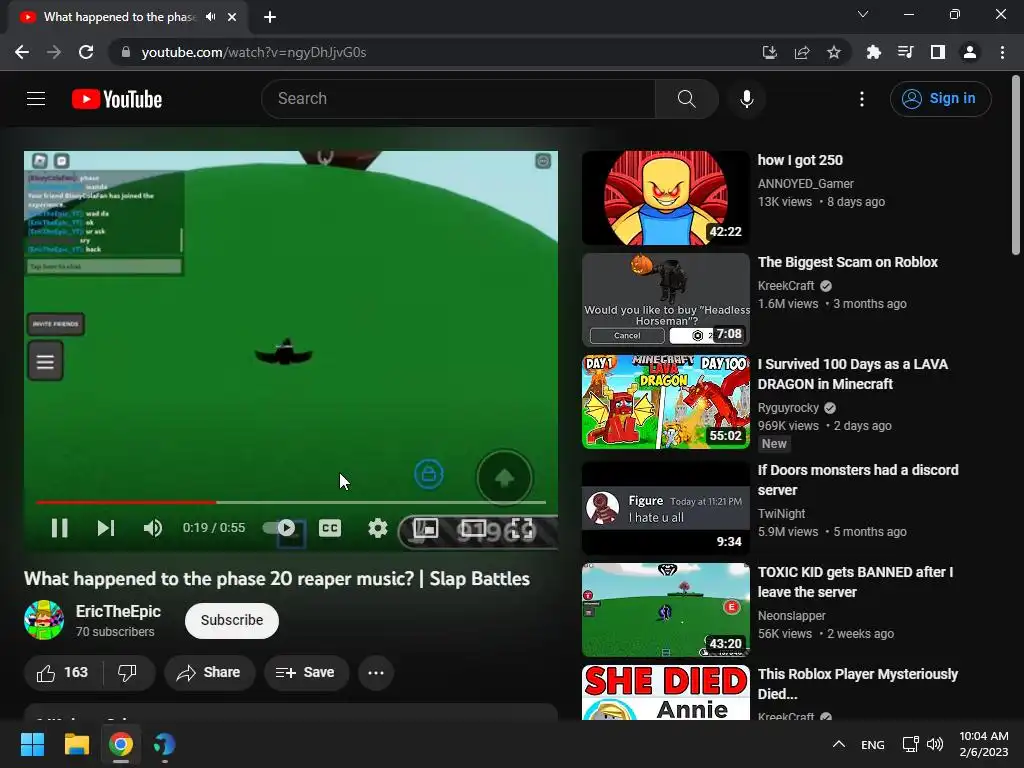The image size is (1024, 768).
Task: Open the tab search chevron
Action: click(863, 14)
